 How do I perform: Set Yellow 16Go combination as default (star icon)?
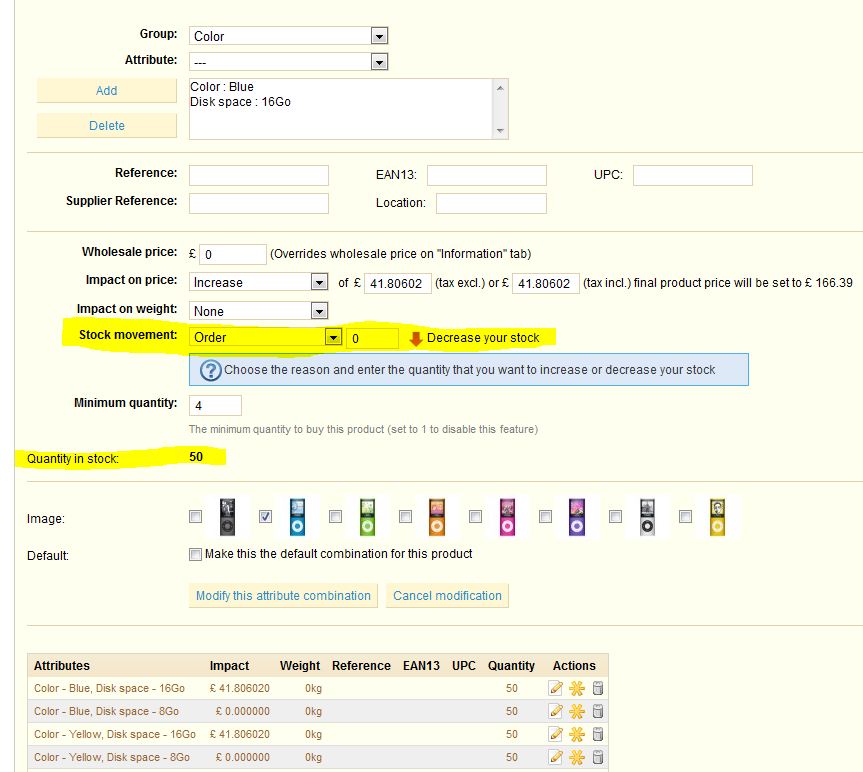coord(577,734)
